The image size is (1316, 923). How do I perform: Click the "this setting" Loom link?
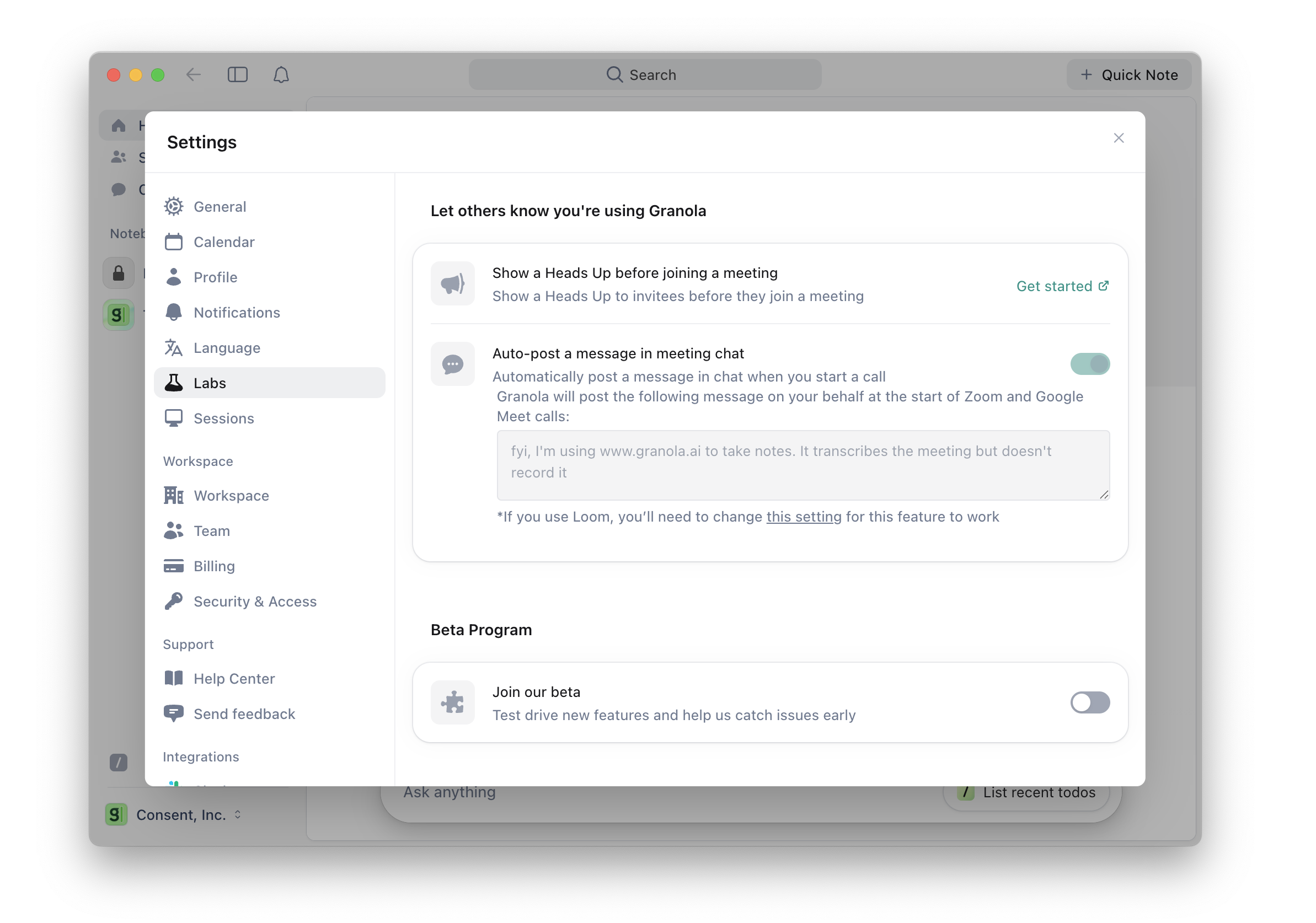804,516
